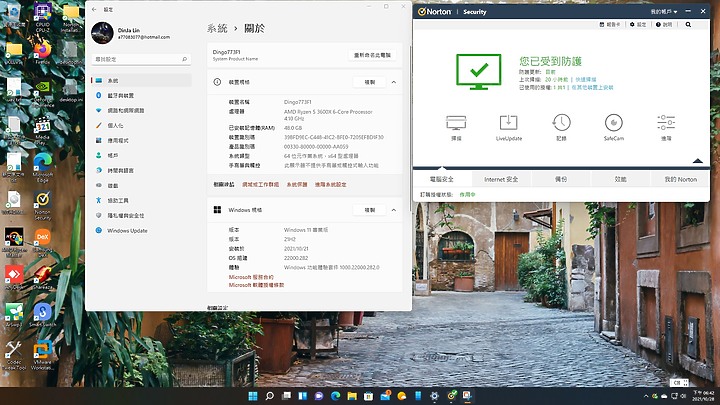720x405 pixels.
Task: Open Norton 設定 settings gear
Action: (x=638, y=24)
